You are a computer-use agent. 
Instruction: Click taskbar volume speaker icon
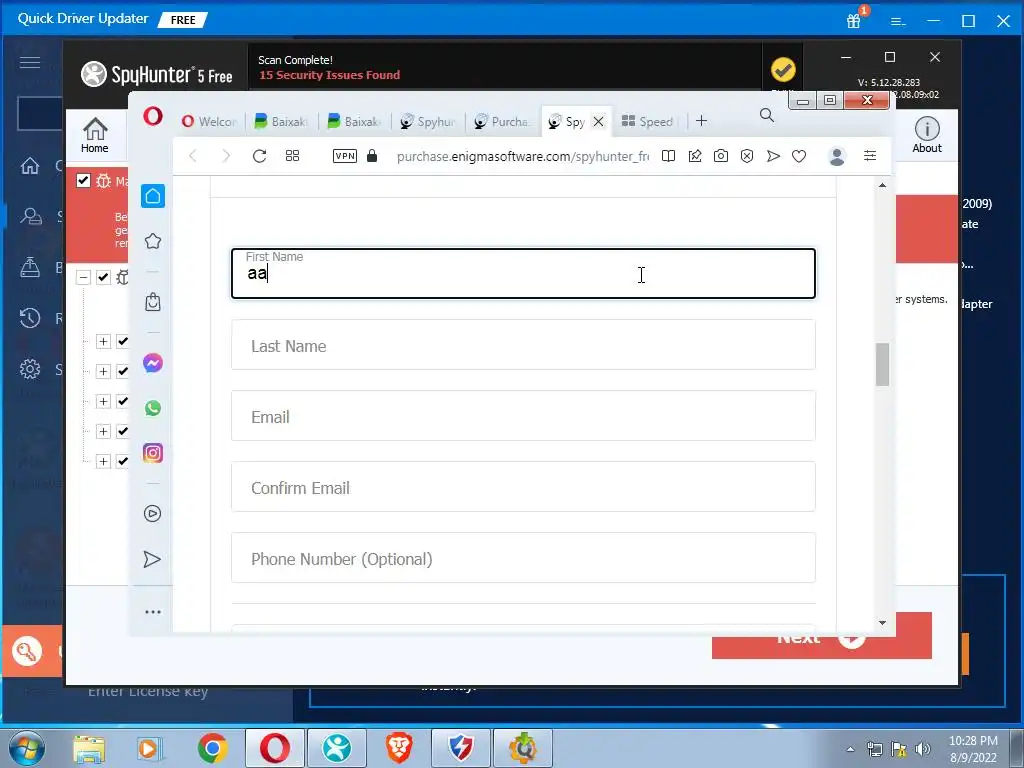click(922, 749)
